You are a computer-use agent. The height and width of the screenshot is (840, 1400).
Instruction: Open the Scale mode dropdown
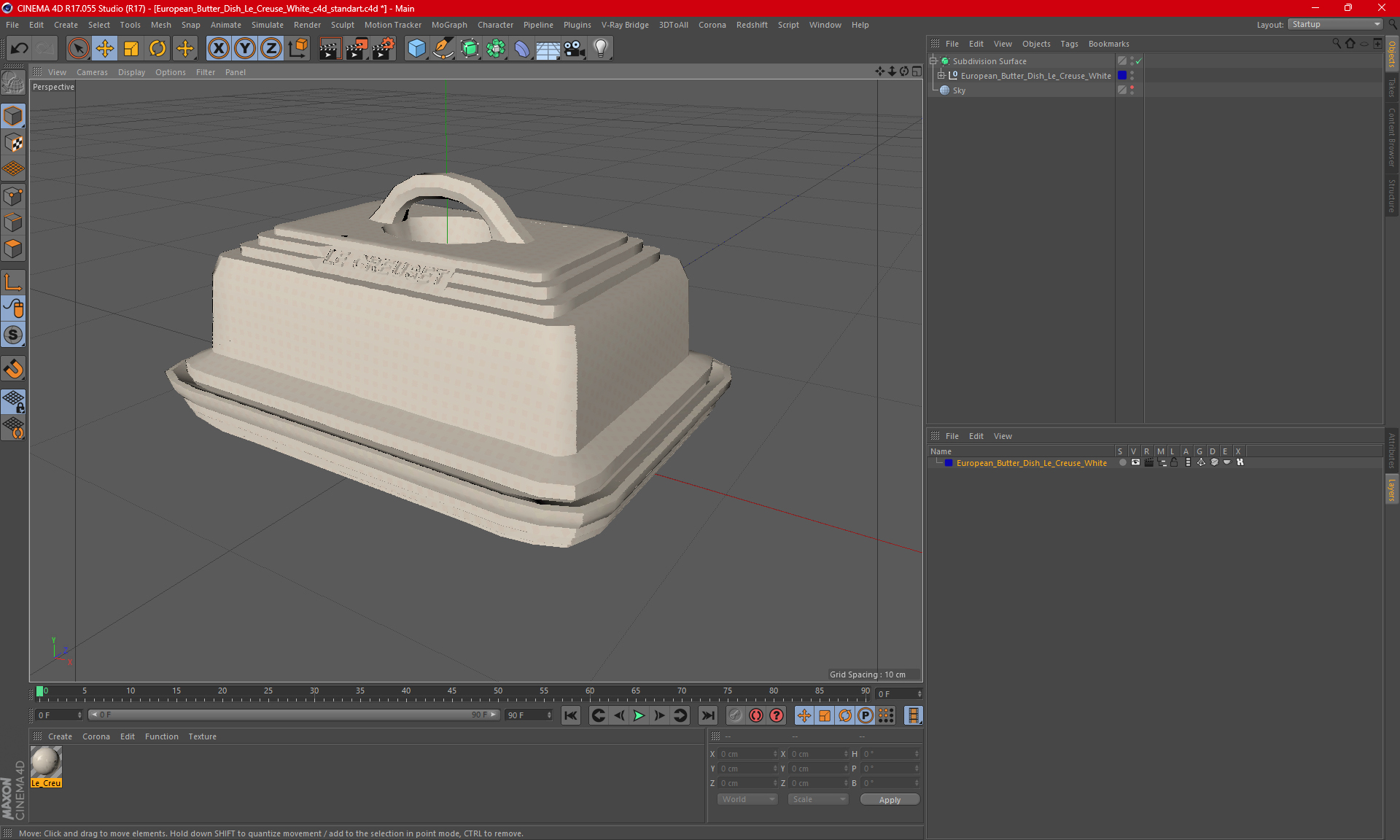click(x=818, y=799)
